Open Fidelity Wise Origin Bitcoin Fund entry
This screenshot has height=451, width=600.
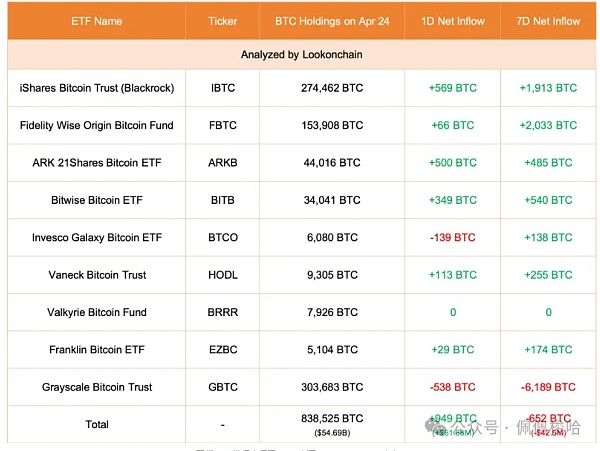point(97,125)
